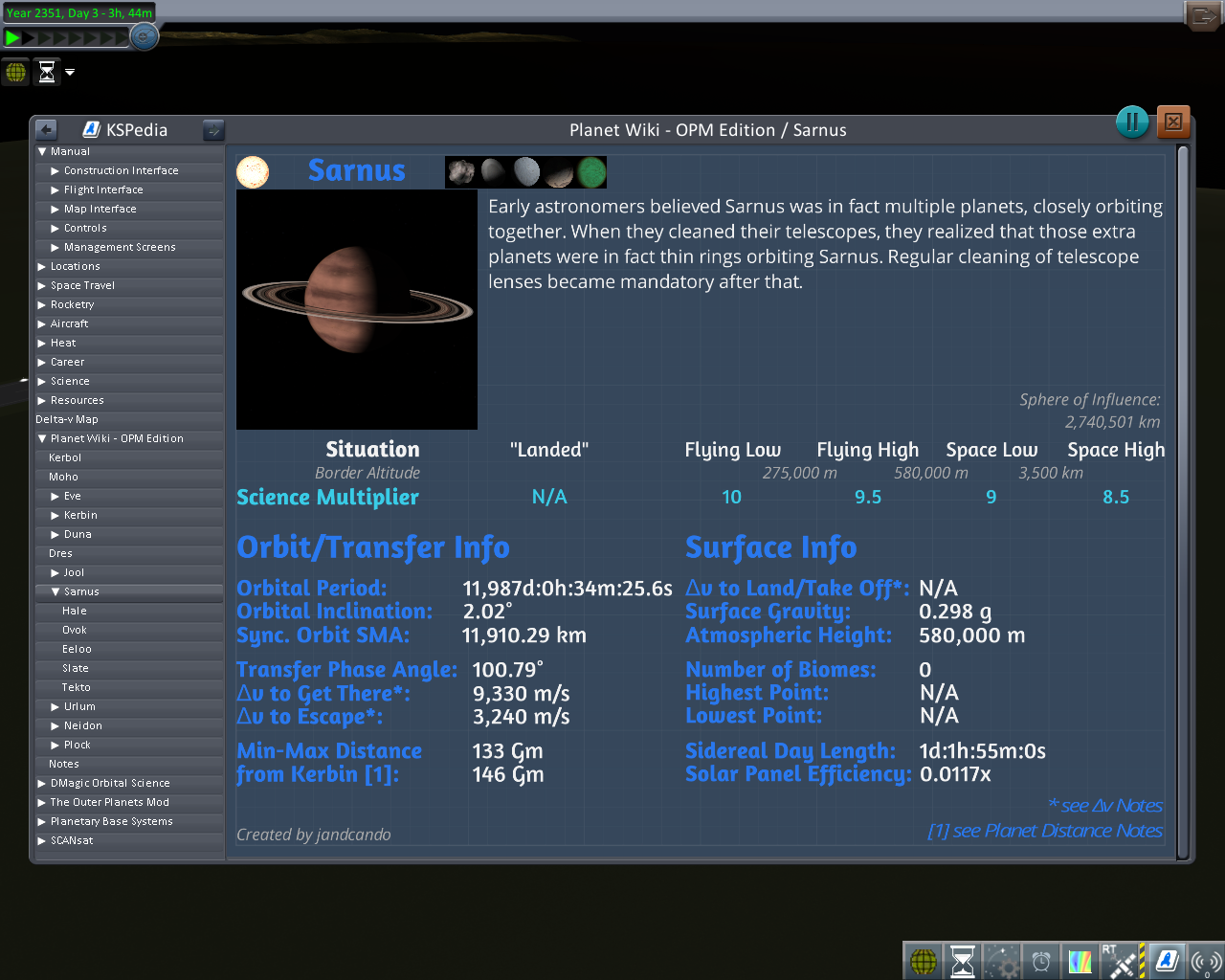1225x980 pixels.
Task: Click the green Tekto moon thumbnail
Action: 591,172
